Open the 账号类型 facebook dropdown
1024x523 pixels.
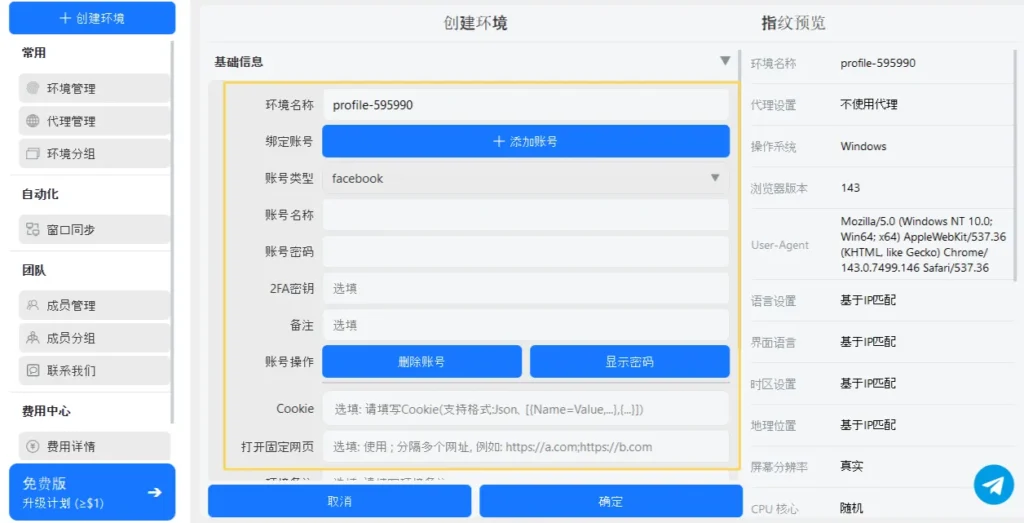pyautogui.click(x=526, y=178)
